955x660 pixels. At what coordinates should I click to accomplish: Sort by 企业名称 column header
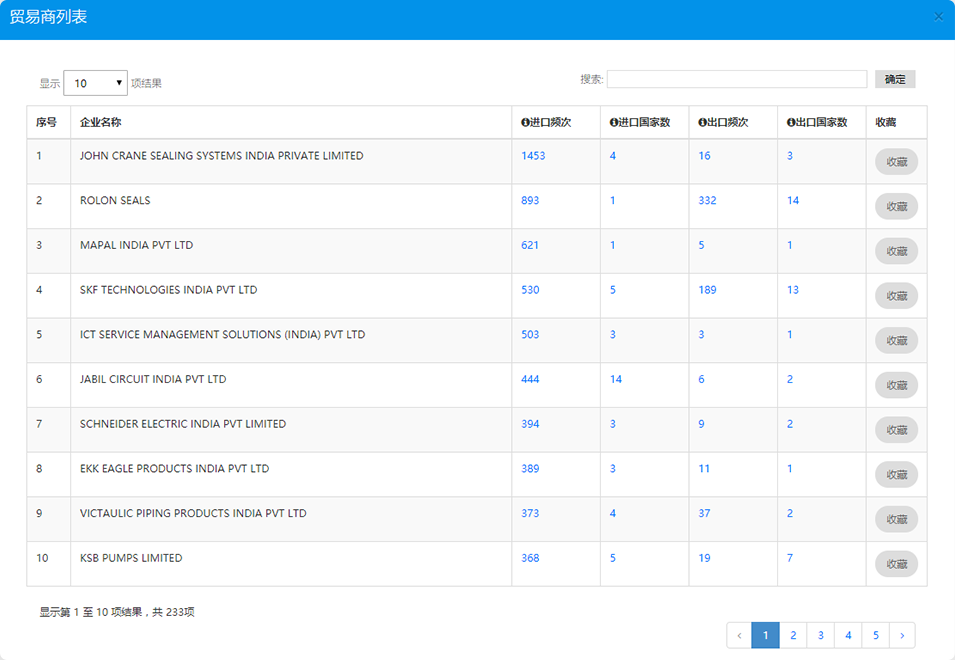tap(100, 122)
